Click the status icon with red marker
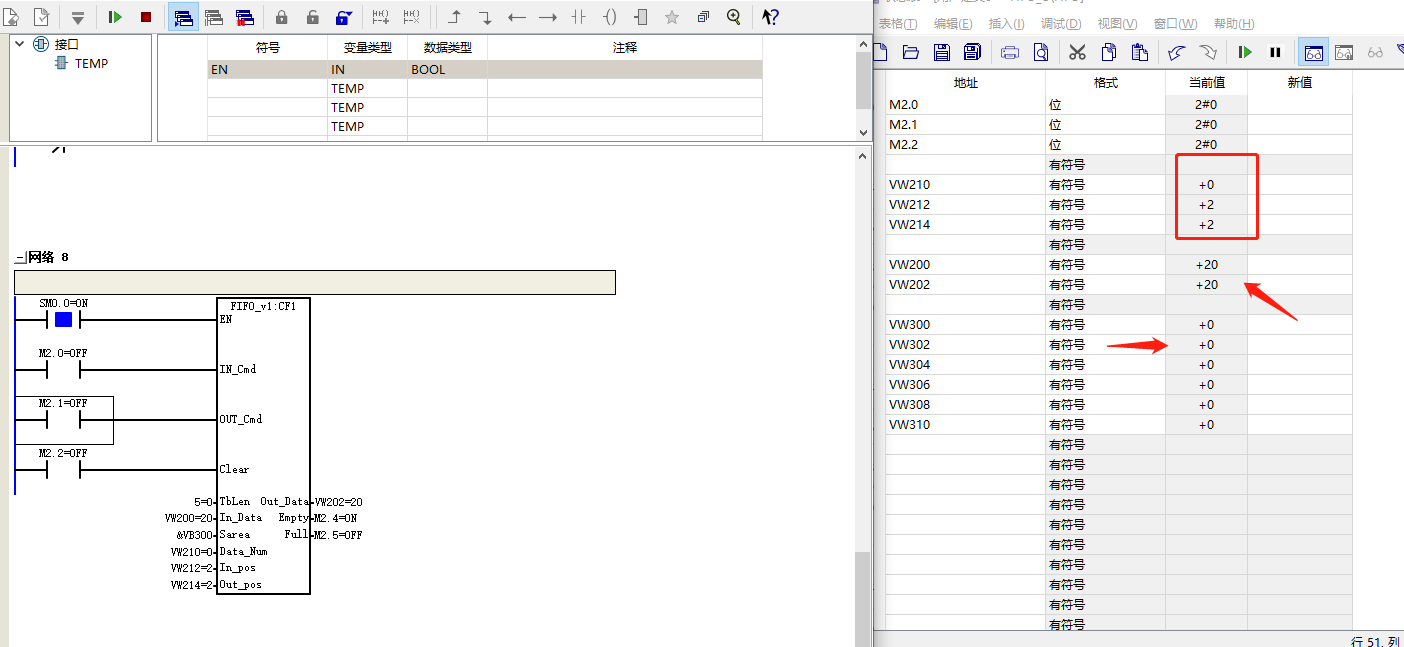Image resolution: width=1404 pixels, height=647 pixels. tap(244, 17)
